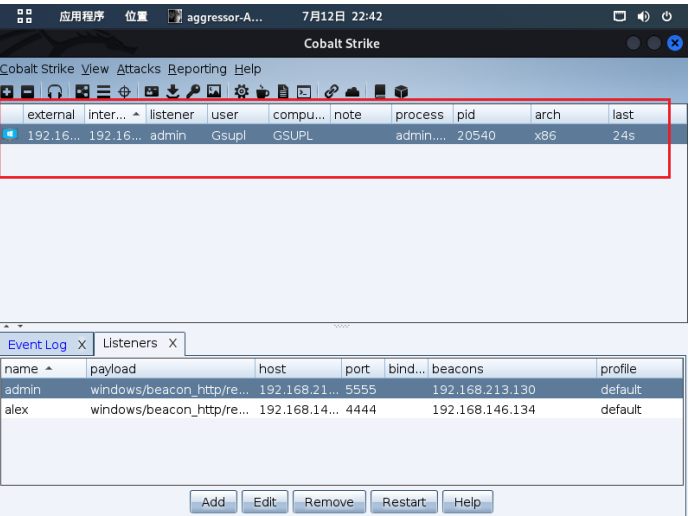Switch to session table view icon
The width and height of the screenshot is (691, 516).
click(104, 92)
